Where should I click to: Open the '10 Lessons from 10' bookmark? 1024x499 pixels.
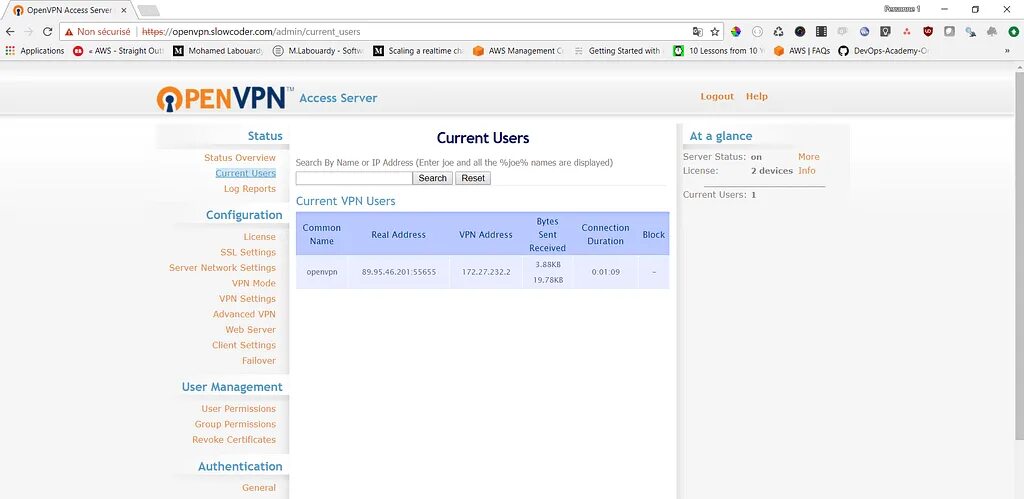point(720,50)
